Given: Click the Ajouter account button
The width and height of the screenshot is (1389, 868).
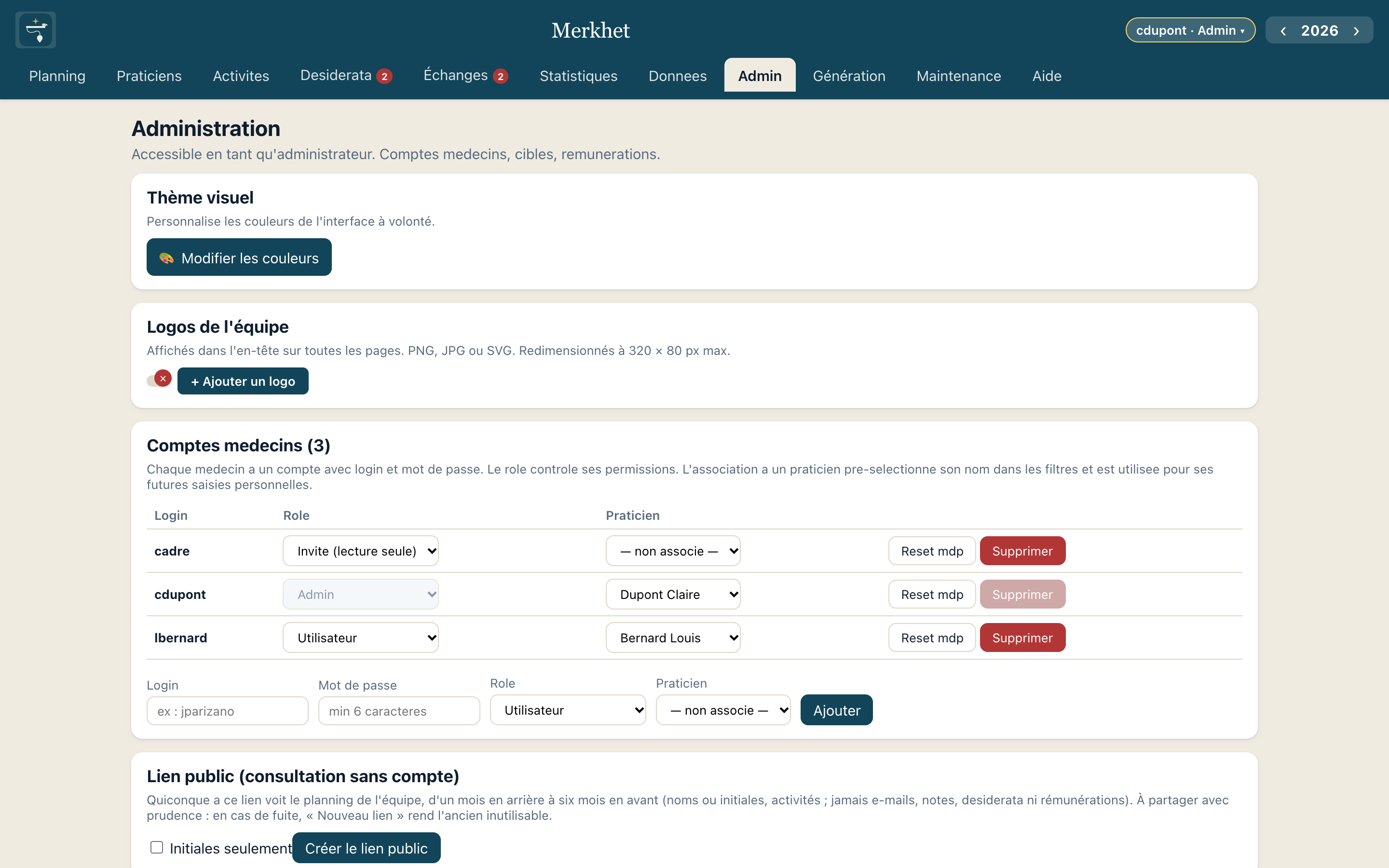Looking at the screenshot, I should point(836,710).
